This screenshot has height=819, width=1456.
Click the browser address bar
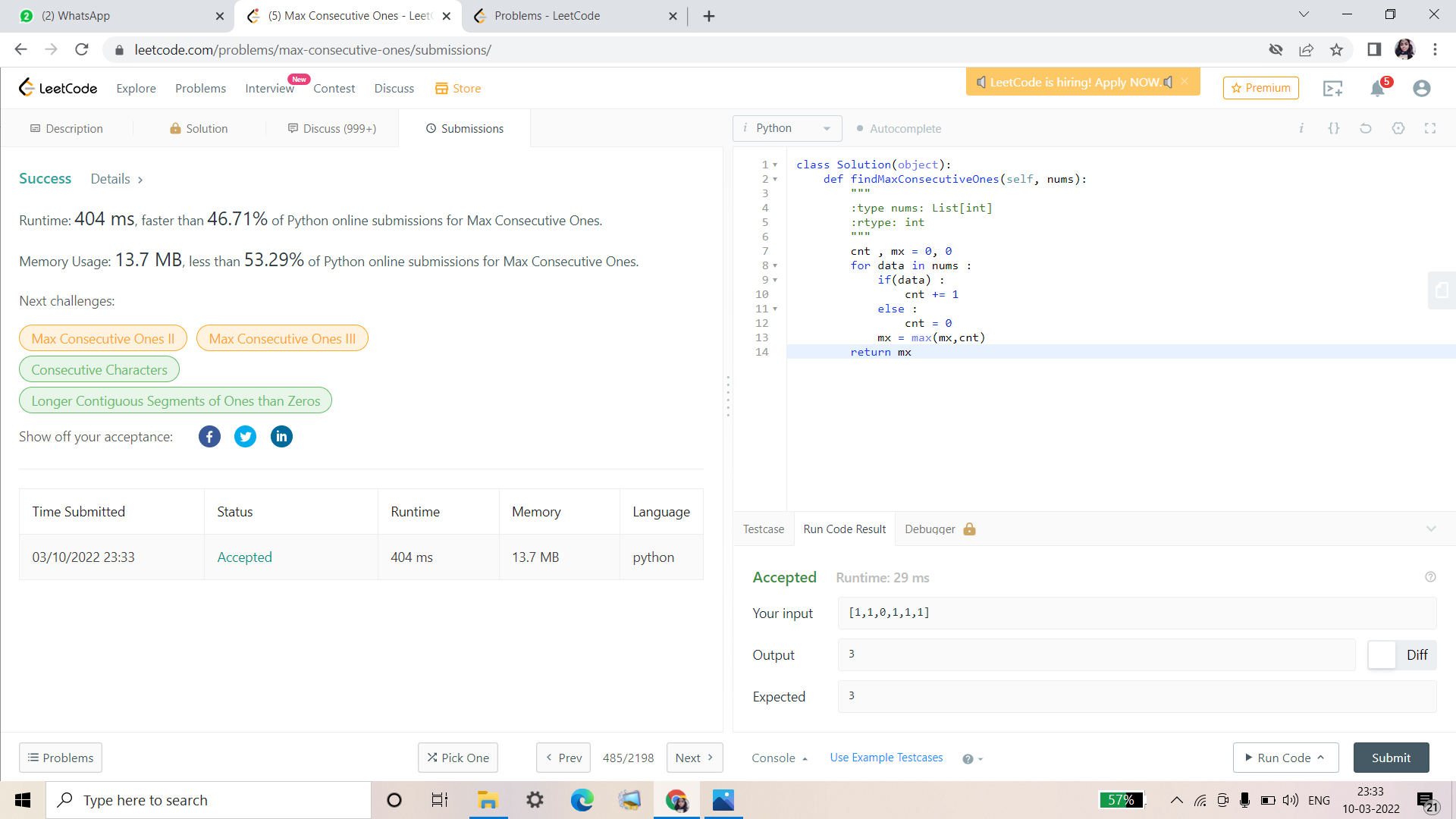pyautogui.click(x=682, y=50)
